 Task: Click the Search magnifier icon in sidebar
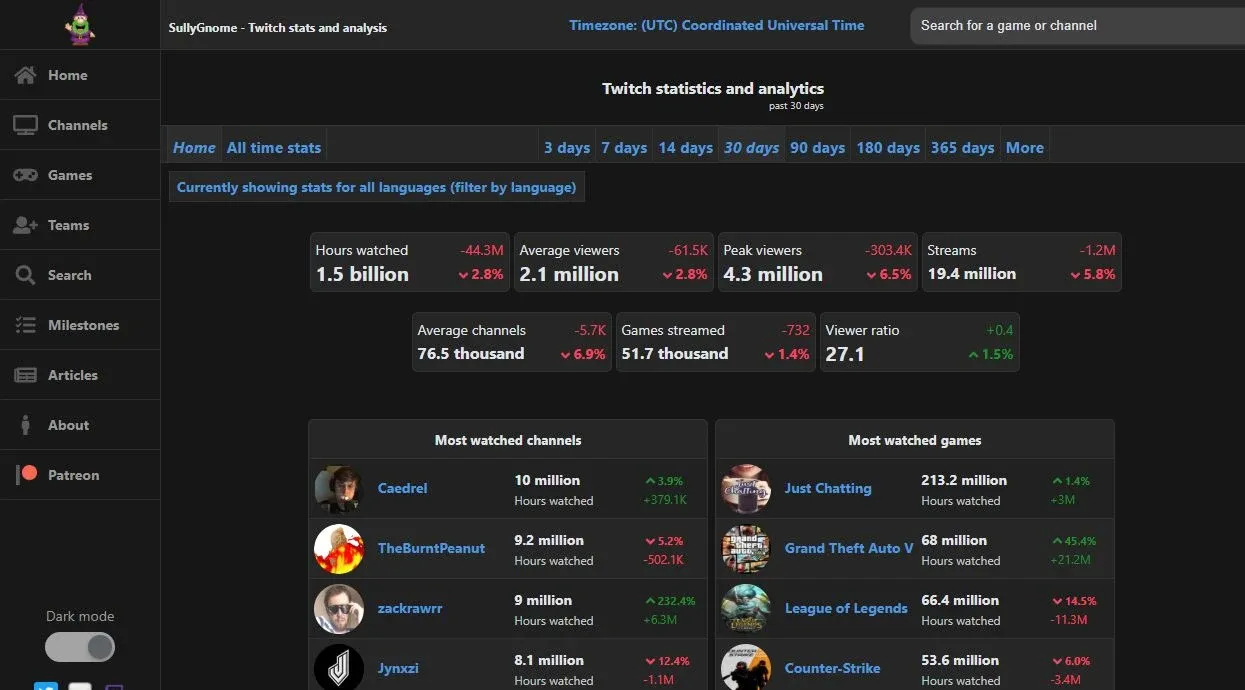click(x=25, y=275)
